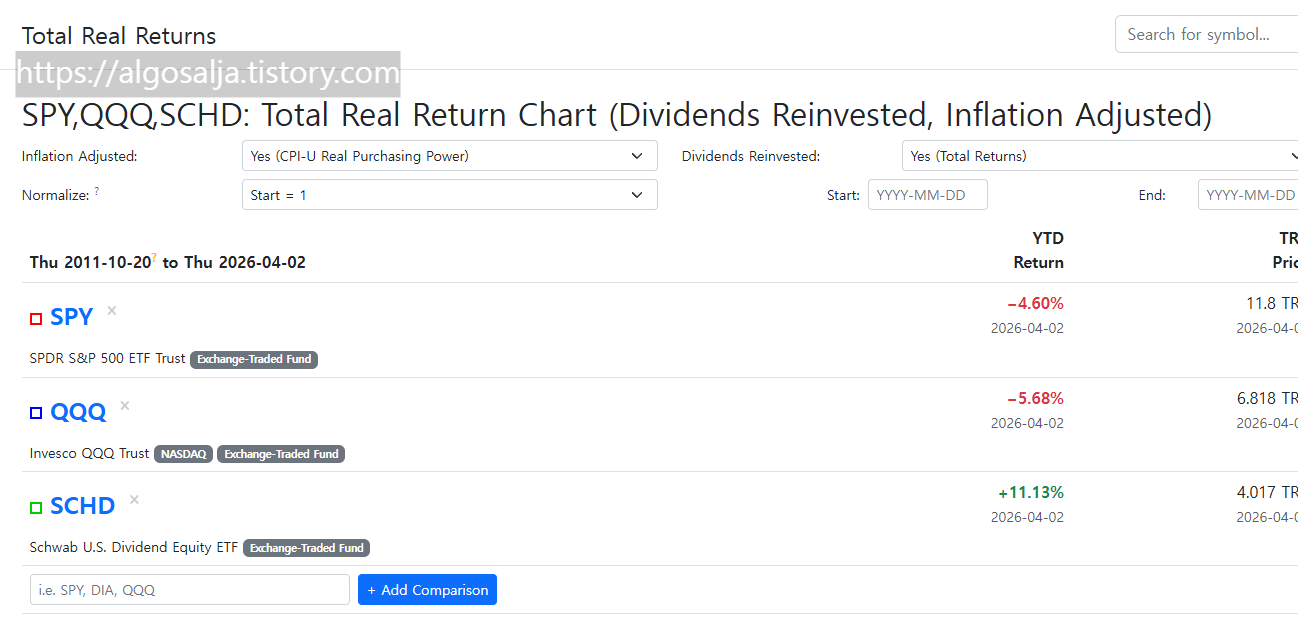Open the SCHD ticker page
The image size is (1298, 627).
(x=82, y=505)
